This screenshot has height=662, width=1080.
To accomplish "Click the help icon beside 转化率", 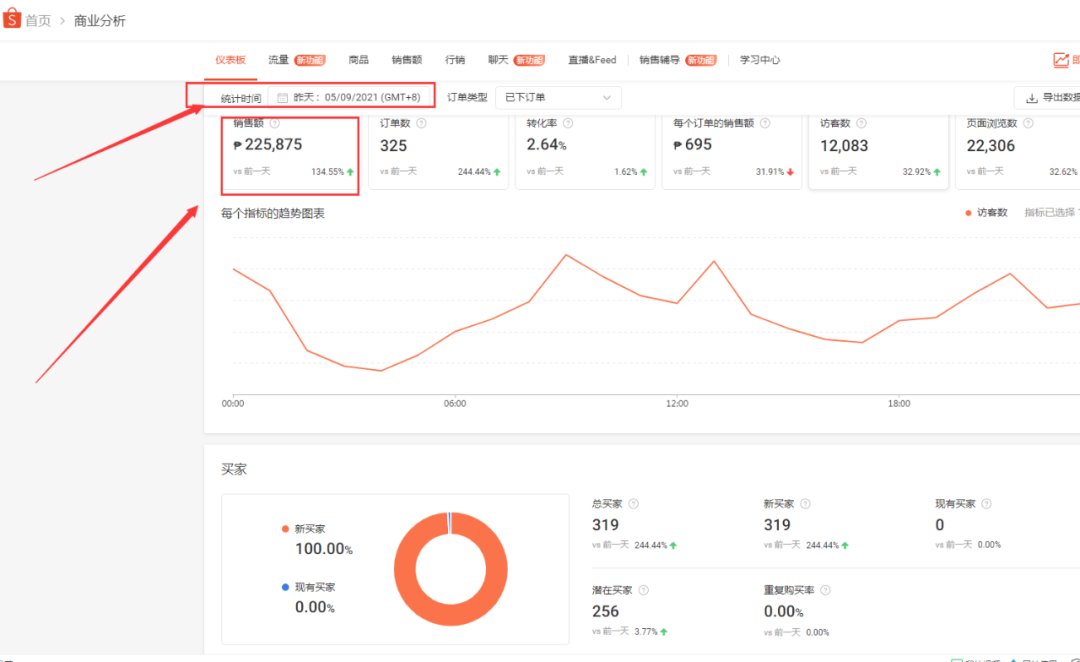I will 569,123.
